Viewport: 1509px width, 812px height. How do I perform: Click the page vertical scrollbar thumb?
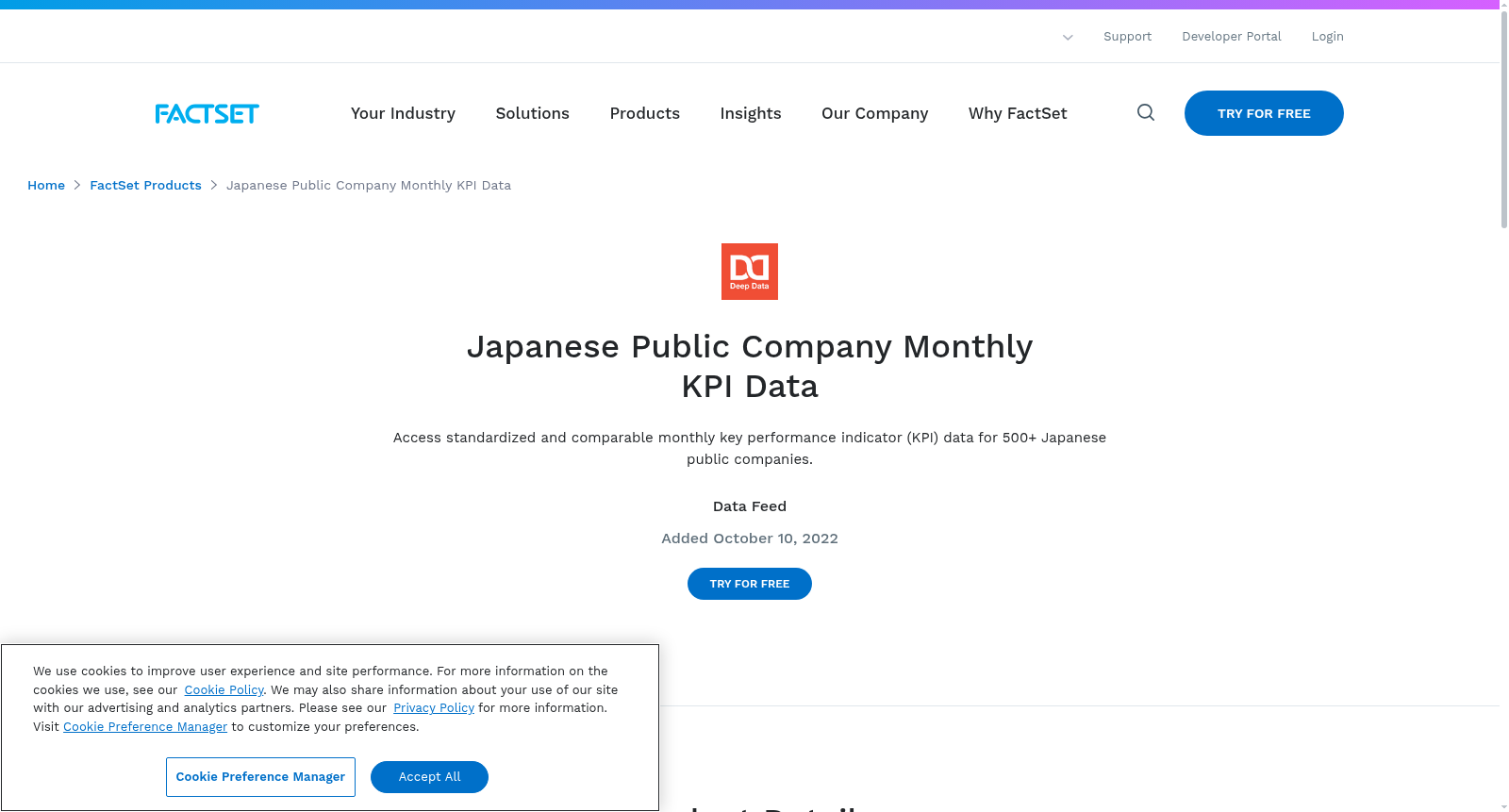point(1504,118)
